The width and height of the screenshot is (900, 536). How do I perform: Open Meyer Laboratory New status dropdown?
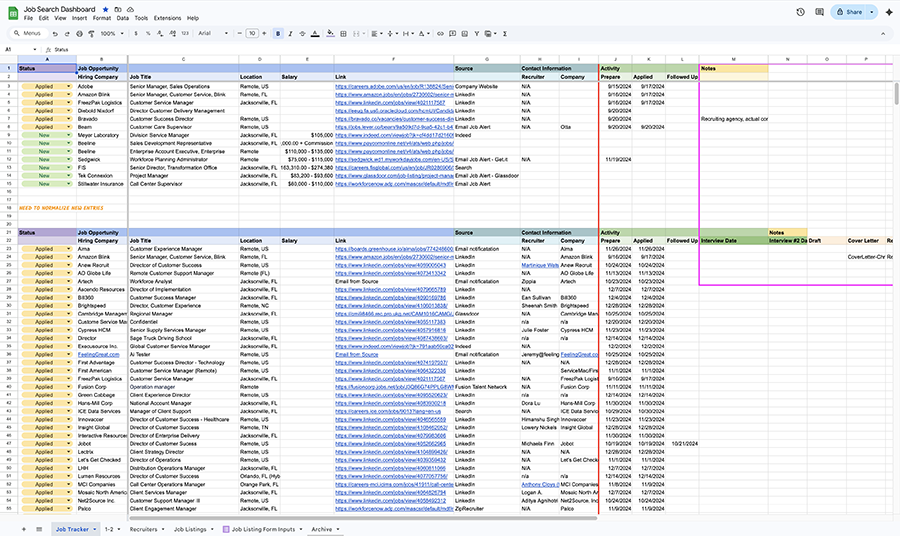pos(69,135)
